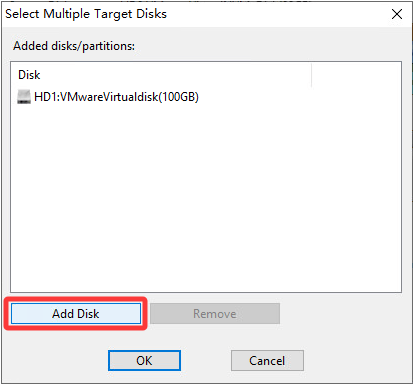
Task: Click the Added disks/partitions label
Action: pos(74,46)
